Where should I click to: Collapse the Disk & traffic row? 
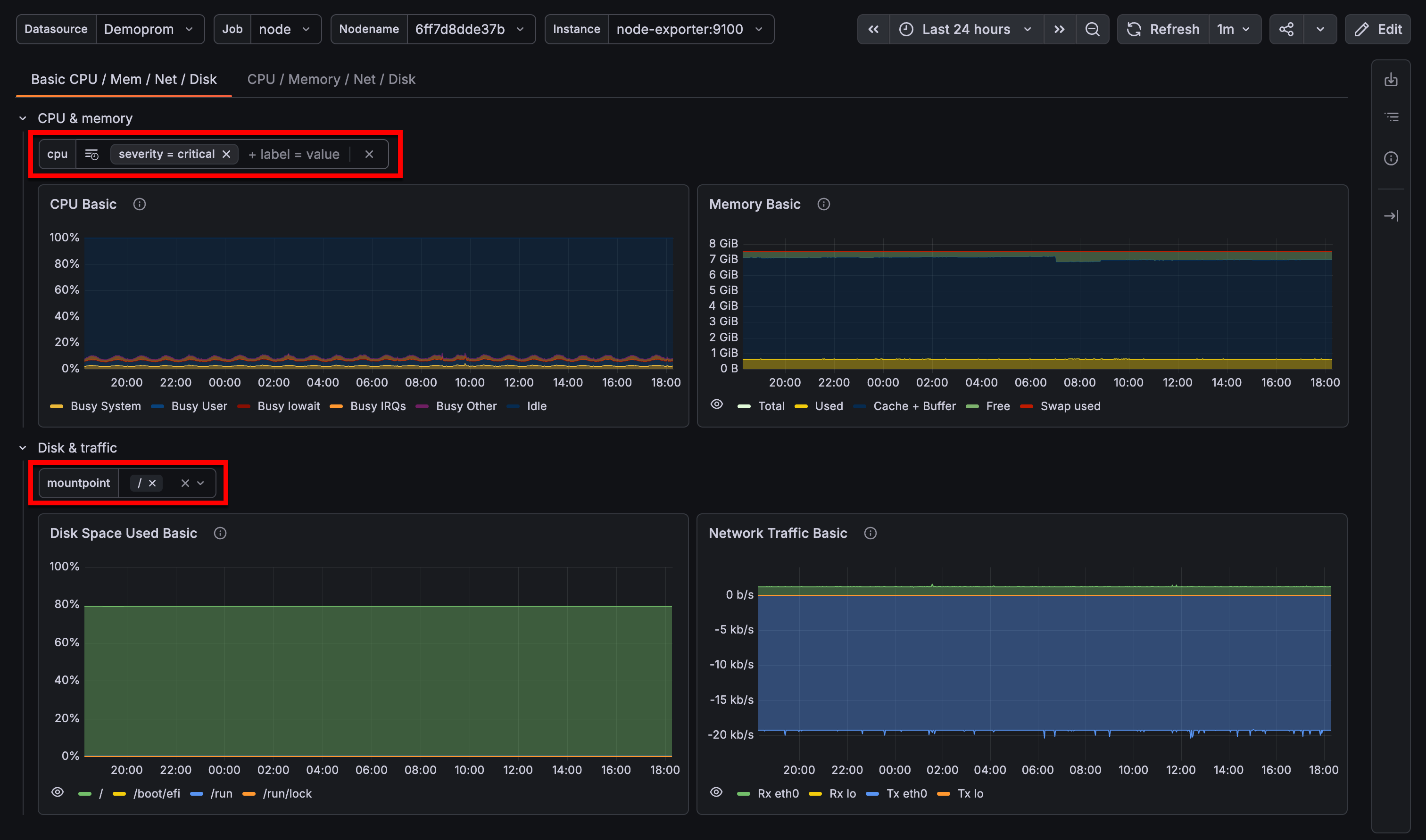[23, 448]
